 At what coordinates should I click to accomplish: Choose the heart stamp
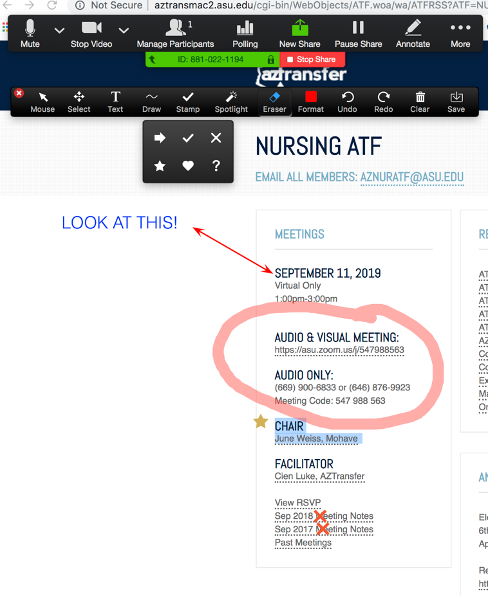coord(188,166)
